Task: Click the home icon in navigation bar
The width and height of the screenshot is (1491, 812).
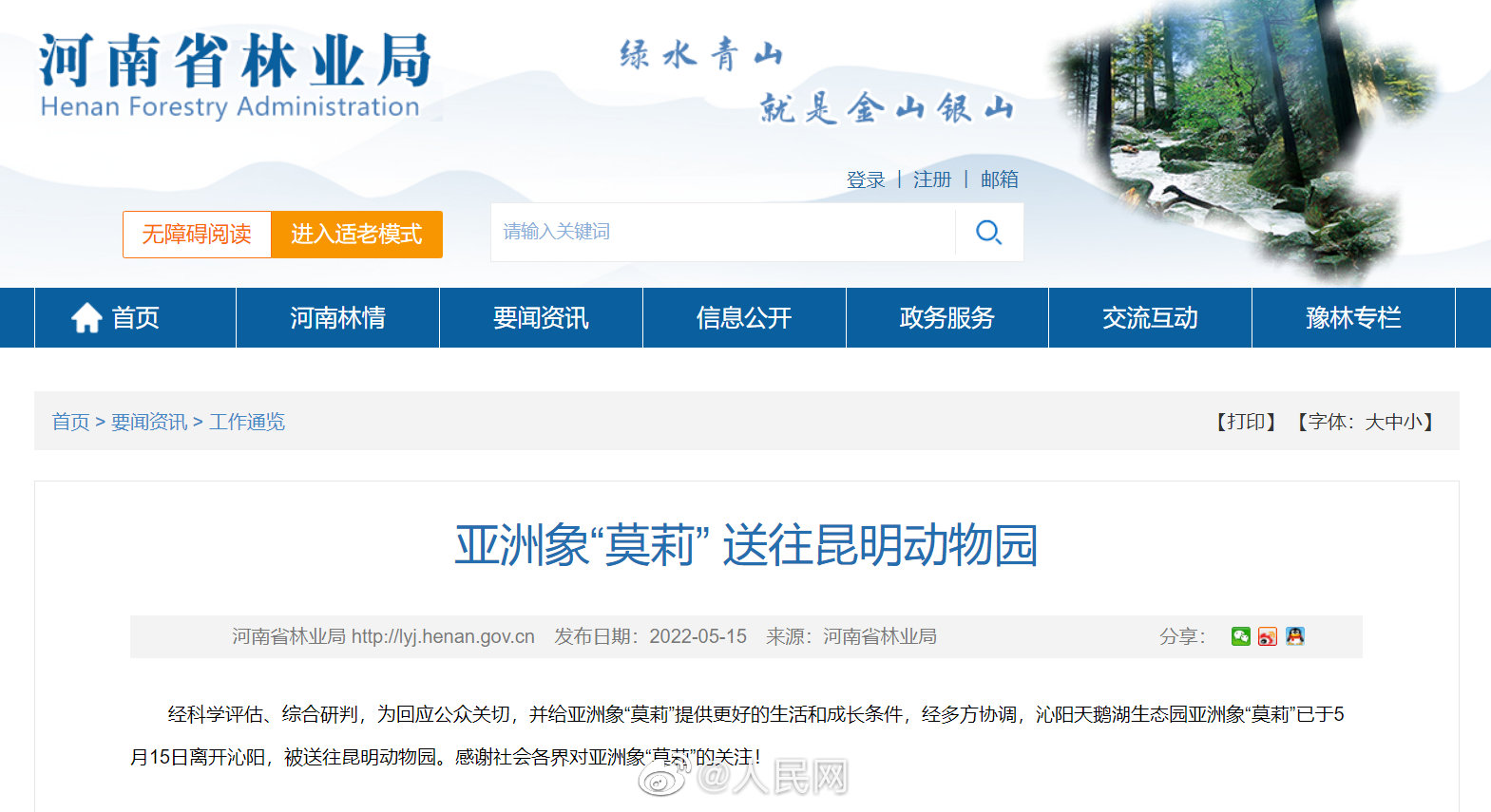Action: click(x=86, y=317)
